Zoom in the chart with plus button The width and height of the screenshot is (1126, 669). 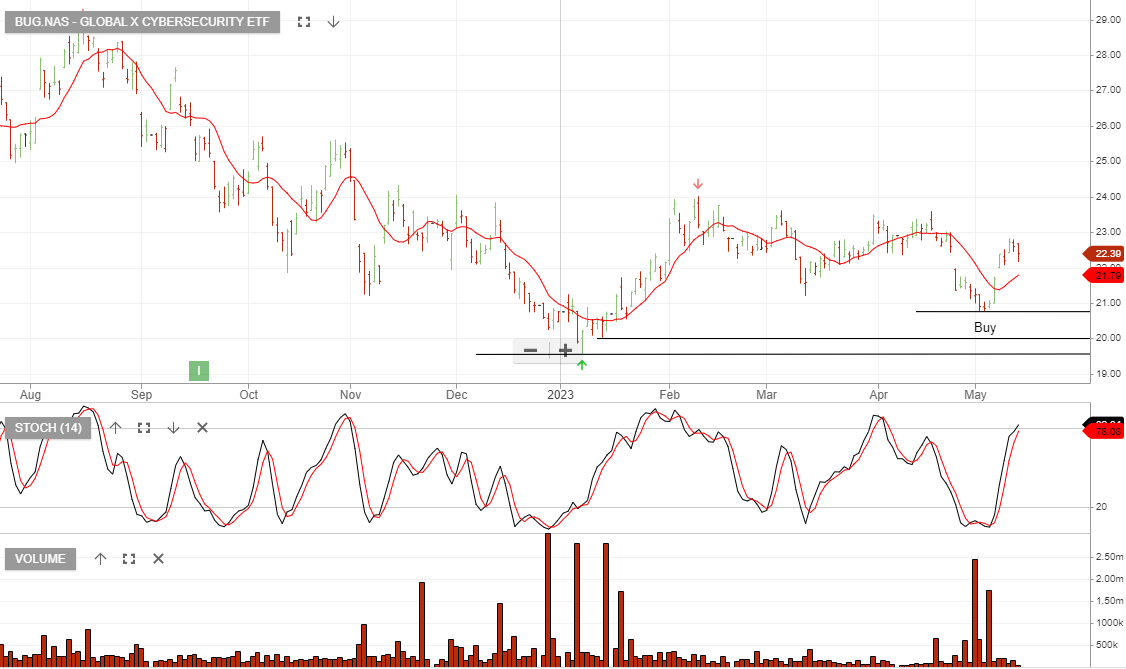(x=565, y=350)
